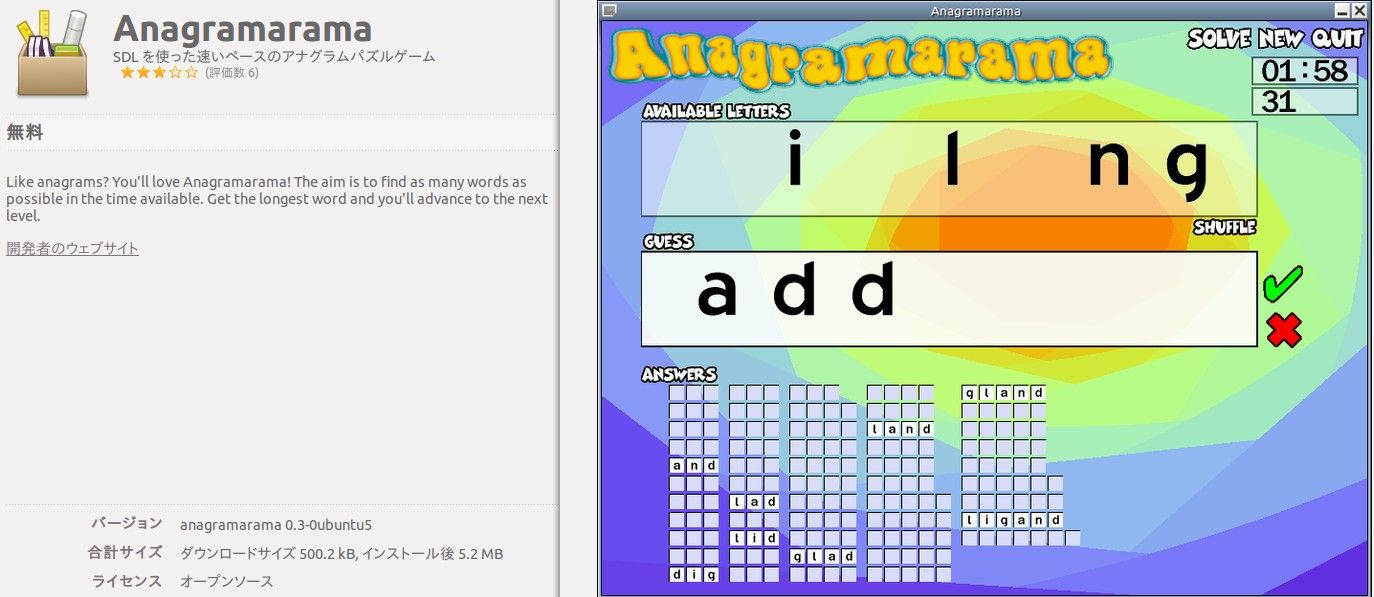
Task: Select available letter 'g'
Action: point(1187,170)
